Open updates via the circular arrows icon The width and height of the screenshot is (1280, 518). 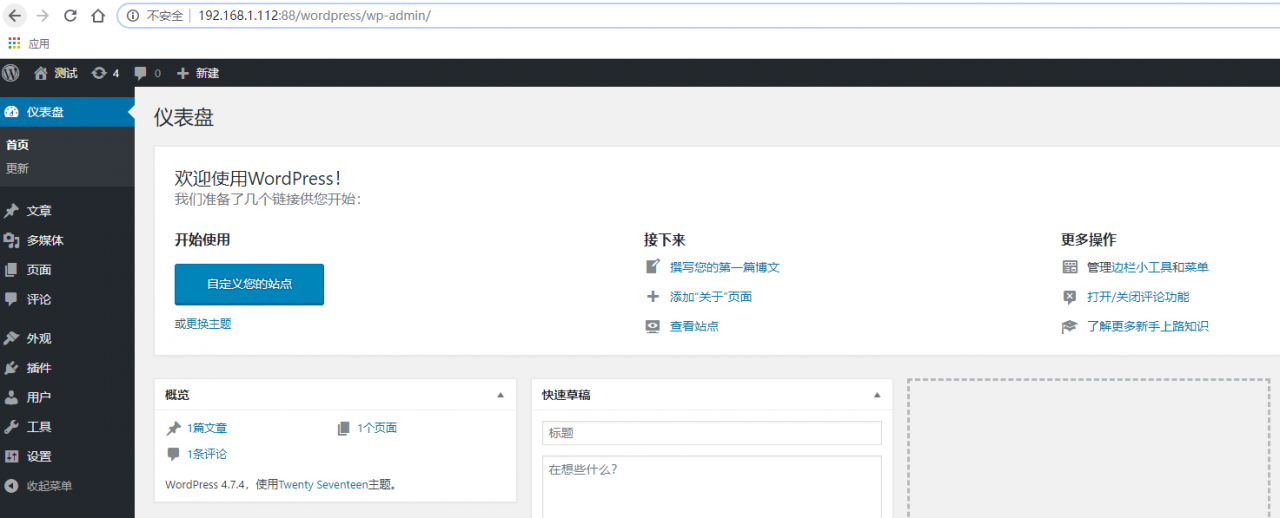click(99, 73)
